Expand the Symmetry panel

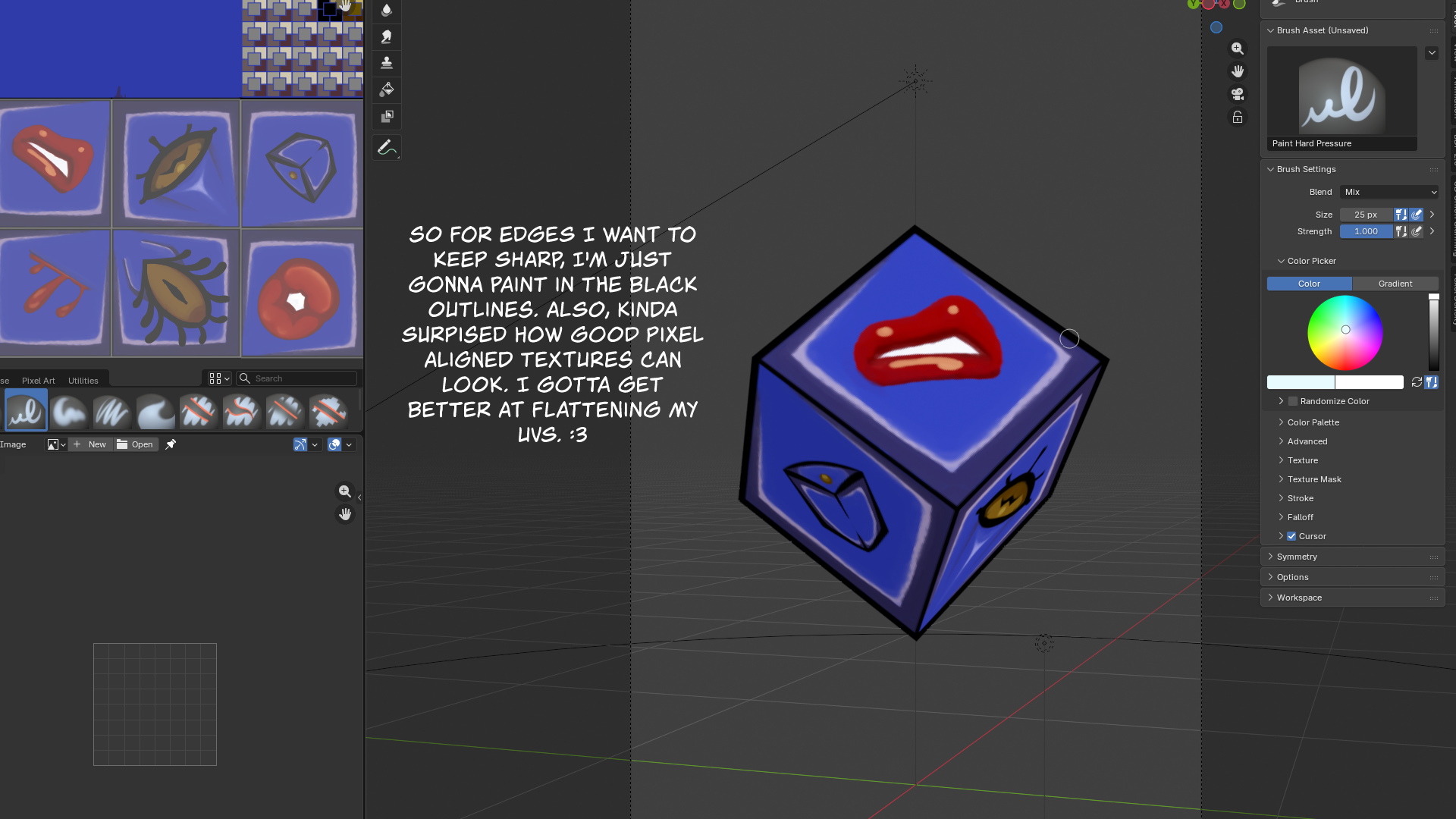tap(1297, 557)
